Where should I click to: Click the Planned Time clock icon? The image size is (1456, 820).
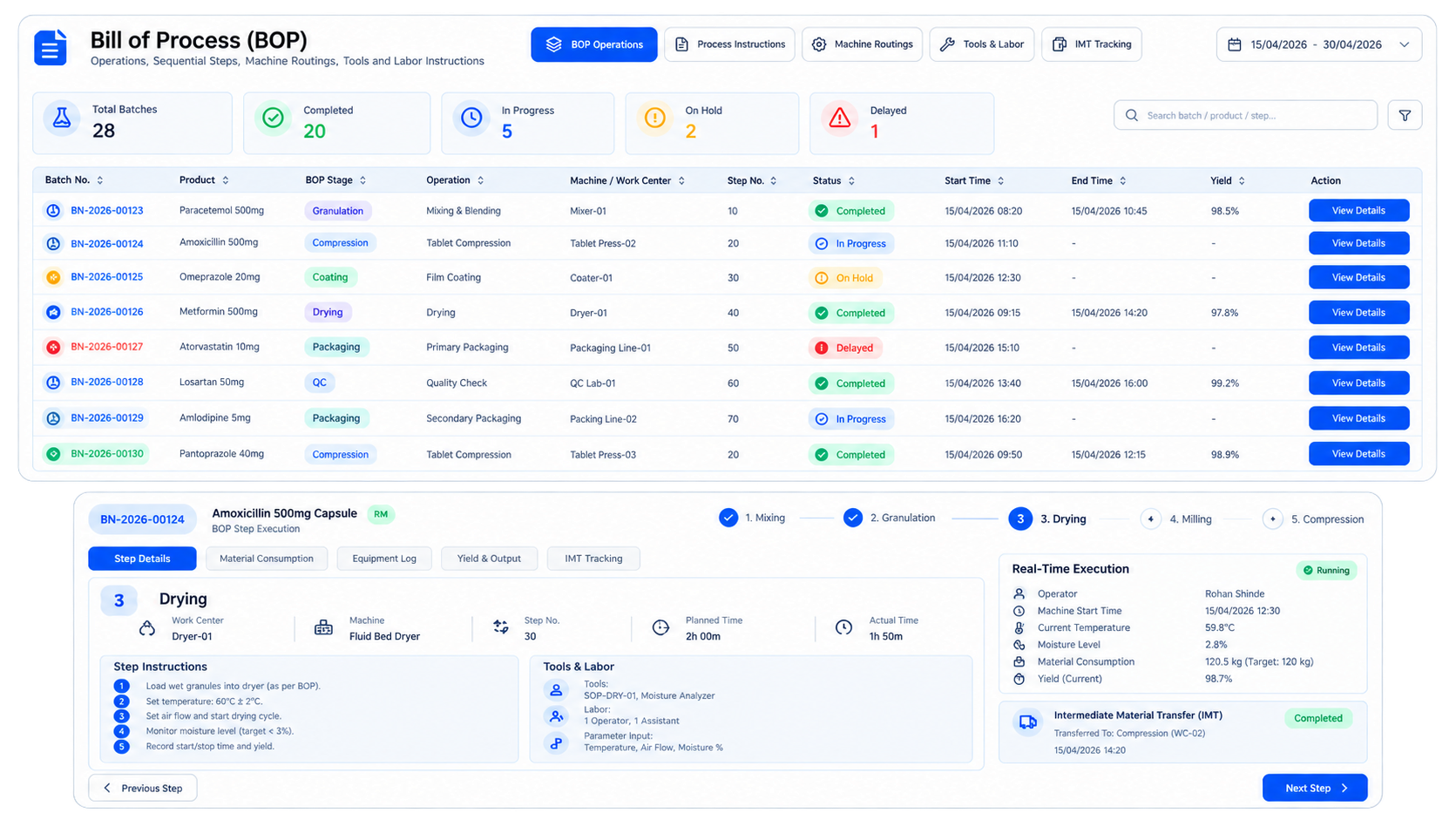click(660, 627)
